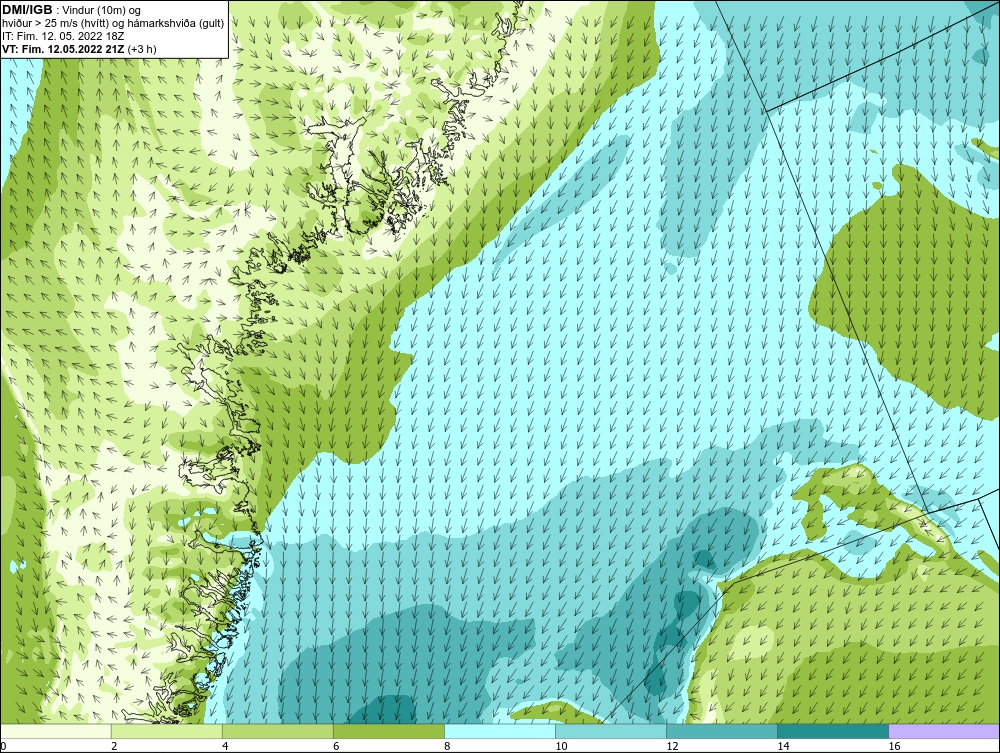Click the pale cream 0–2 m/s legend swatch

pyautogui.click(x=55, y=731)
